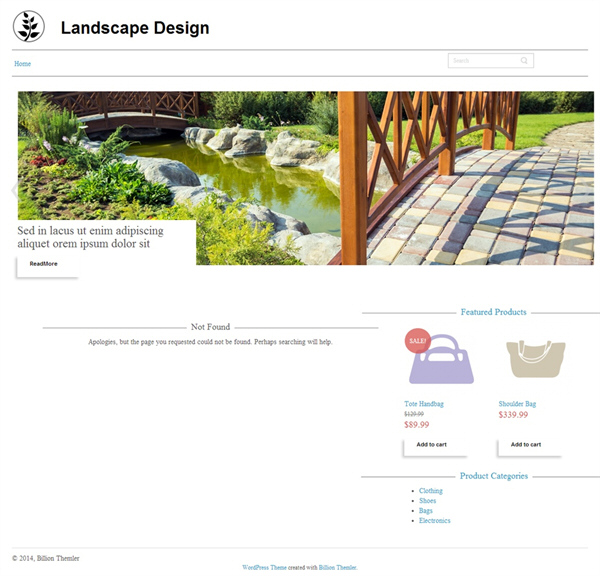The height and width of the screenshot is (576, 600).
Task: Click the previous slide arrow on slider
Action: [x=15, y=189]
